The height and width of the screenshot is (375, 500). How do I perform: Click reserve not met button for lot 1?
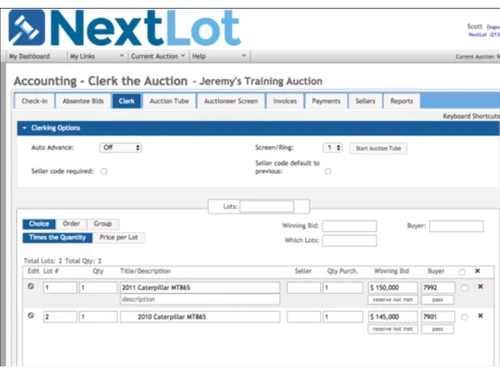[x=393, y=300]
